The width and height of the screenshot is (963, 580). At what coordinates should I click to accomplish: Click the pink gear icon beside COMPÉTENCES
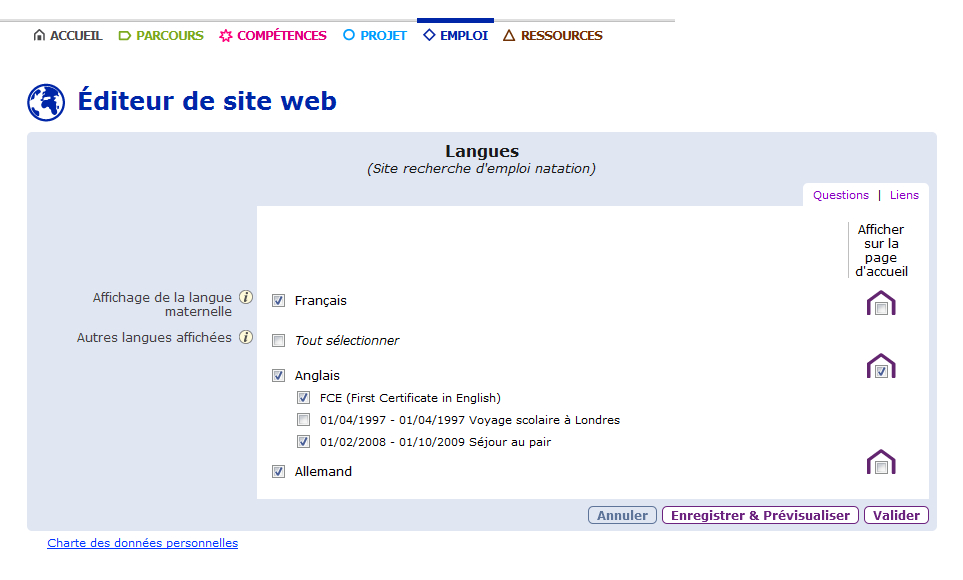(226, 36)
